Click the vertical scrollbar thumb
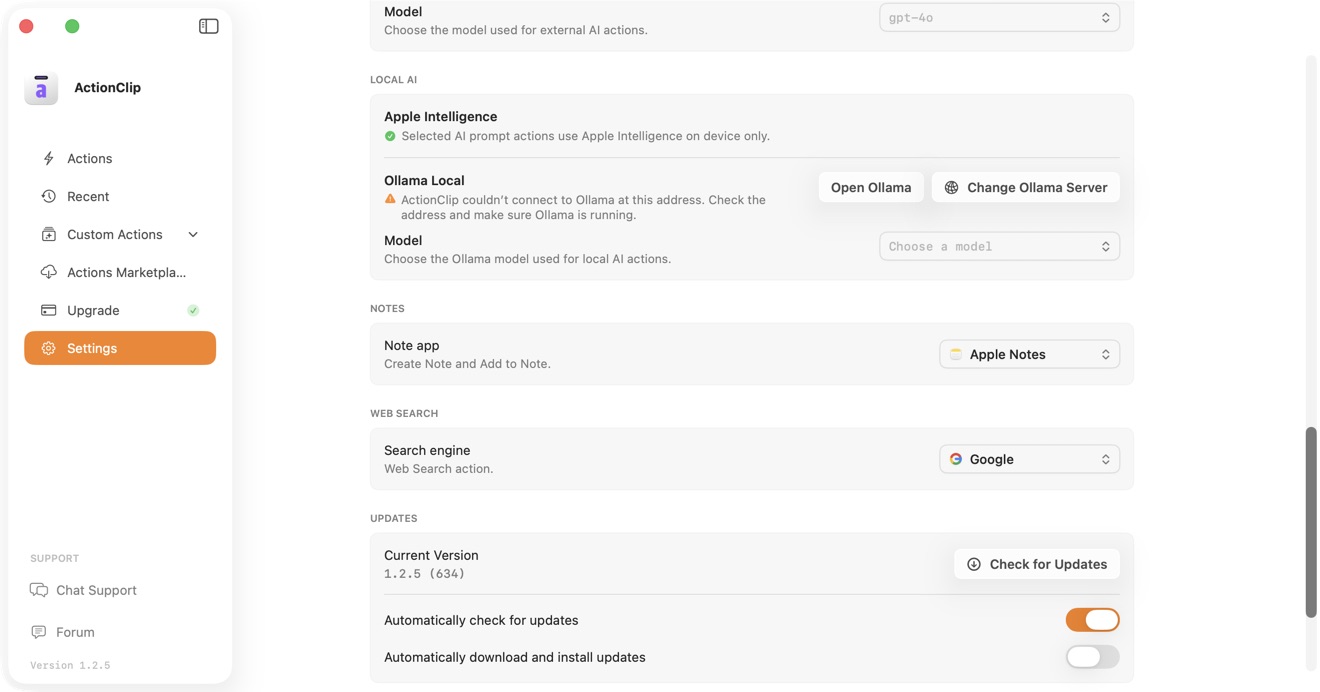The image size is (1320, 692). (1311, 522)
